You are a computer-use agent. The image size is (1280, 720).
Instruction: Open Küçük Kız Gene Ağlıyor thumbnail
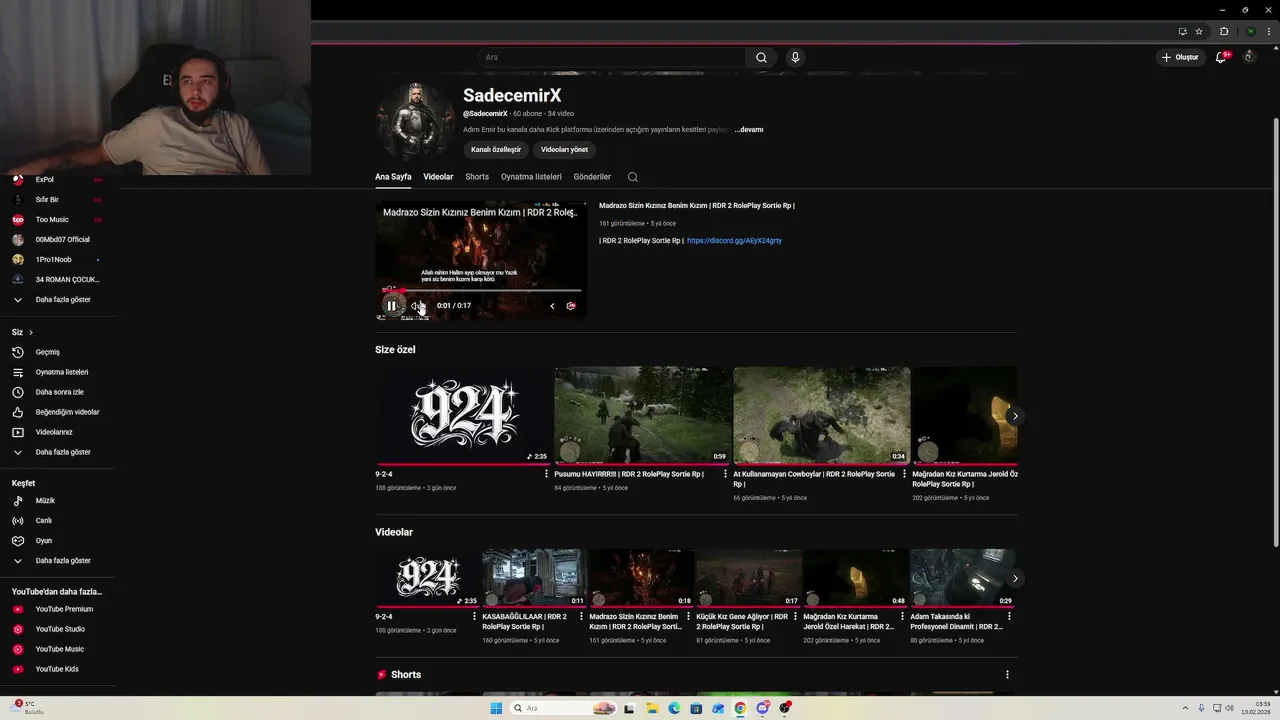[x=749, y=578]
